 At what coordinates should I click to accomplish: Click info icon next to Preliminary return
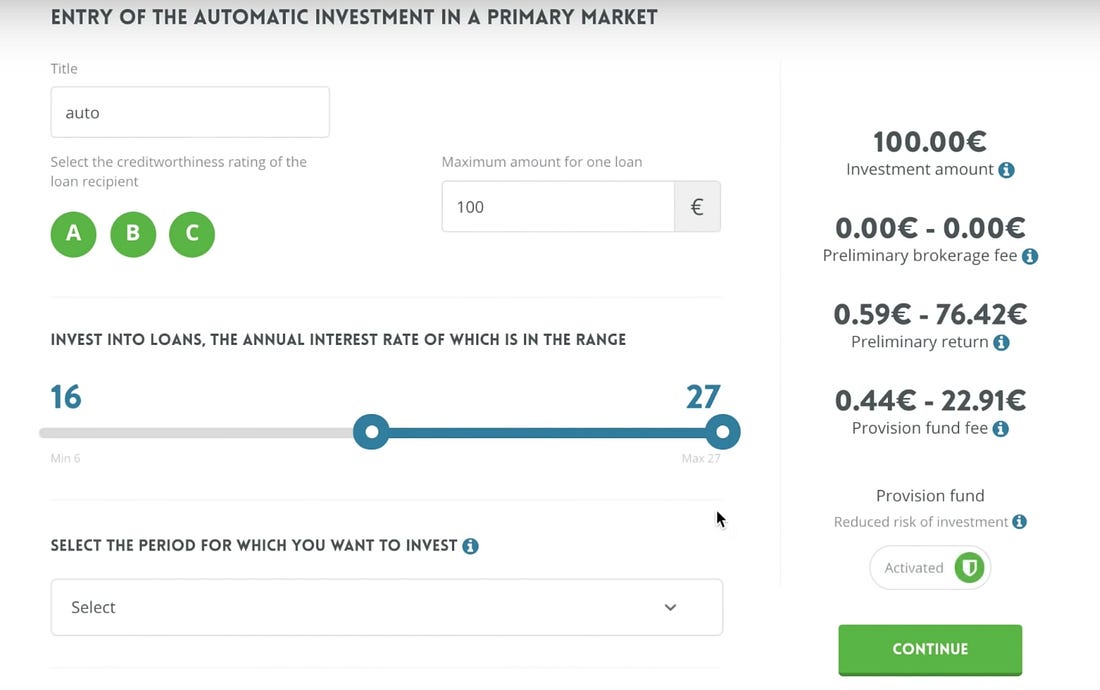[1001, 342]
